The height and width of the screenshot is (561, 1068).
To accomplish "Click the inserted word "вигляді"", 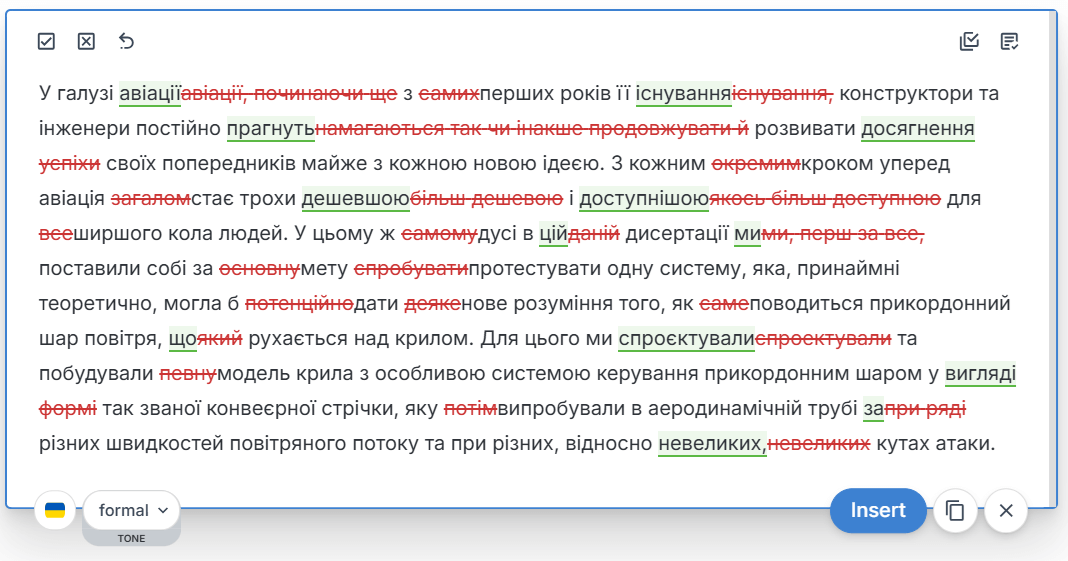I will click(x=980, y=374).
